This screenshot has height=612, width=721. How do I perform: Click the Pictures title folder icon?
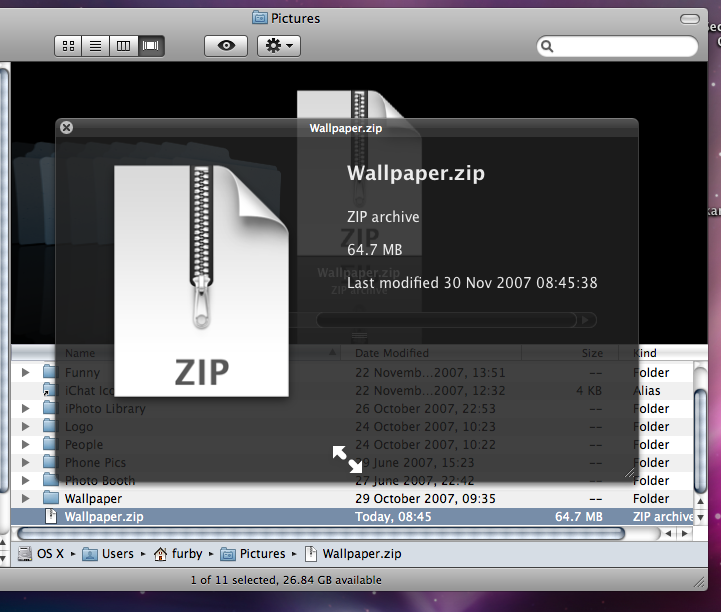[x=260, y=18]
